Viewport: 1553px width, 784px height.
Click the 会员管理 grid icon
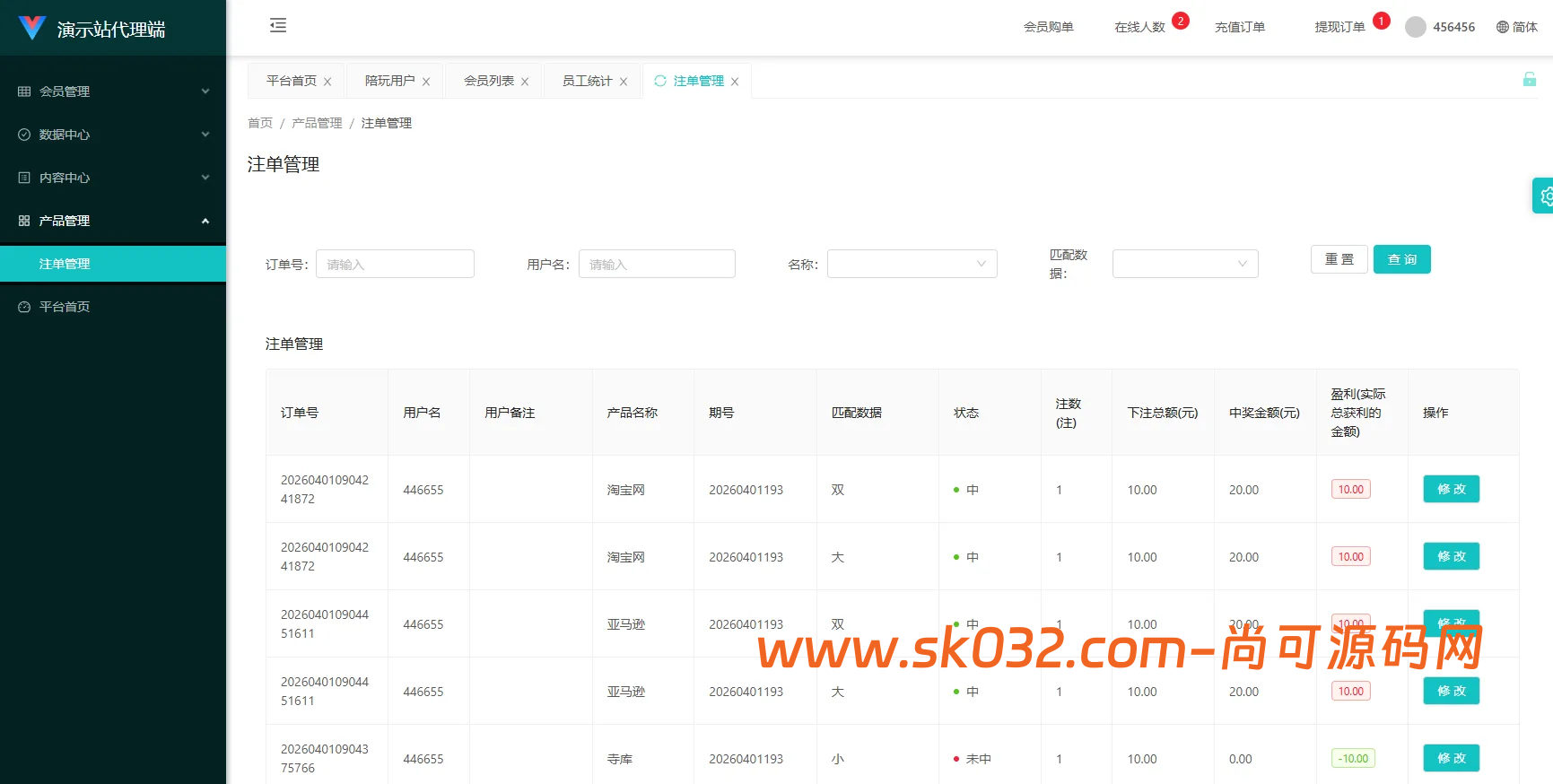pos(24,91)
